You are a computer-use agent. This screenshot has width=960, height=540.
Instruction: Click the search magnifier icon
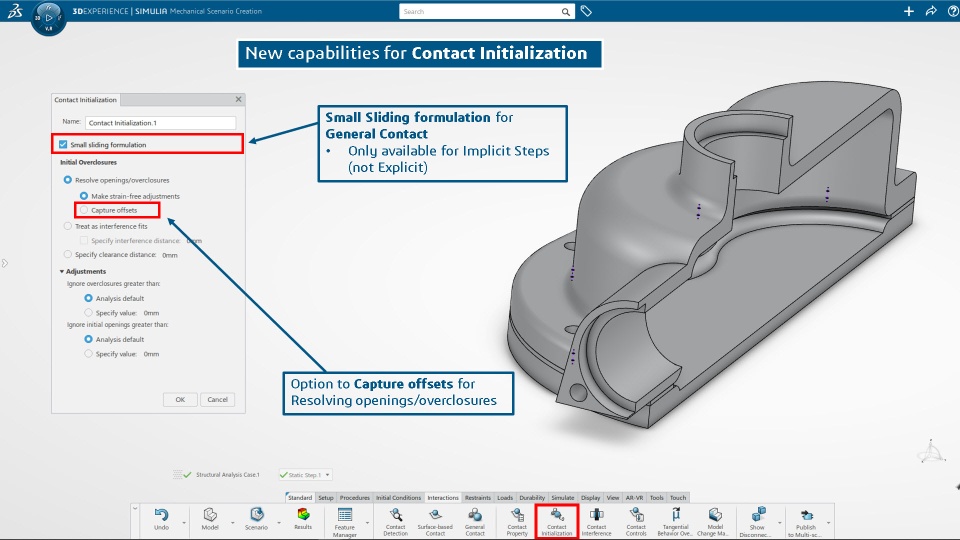[565, 12]
